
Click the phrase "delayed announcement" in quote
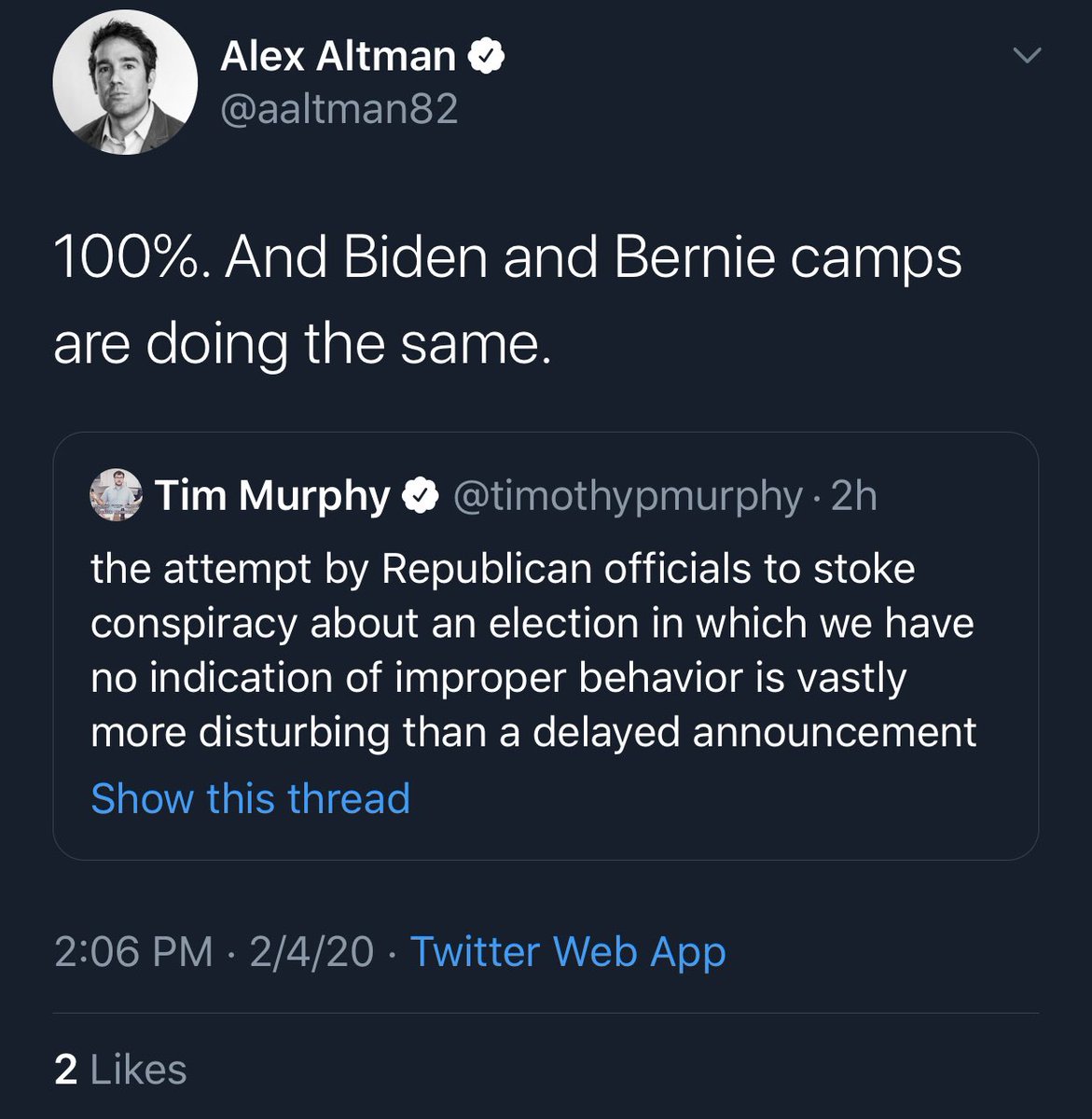754,732
